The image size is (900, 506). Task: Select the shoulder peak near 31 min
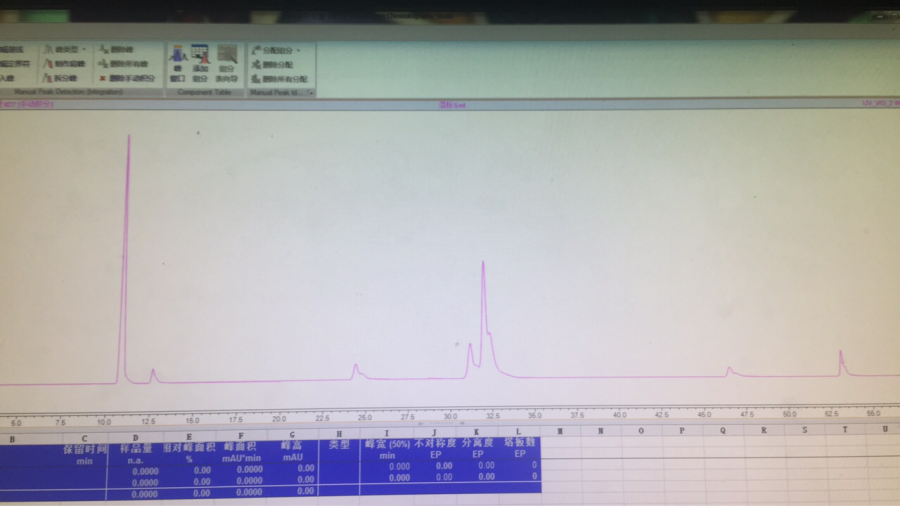coord(470,359)
